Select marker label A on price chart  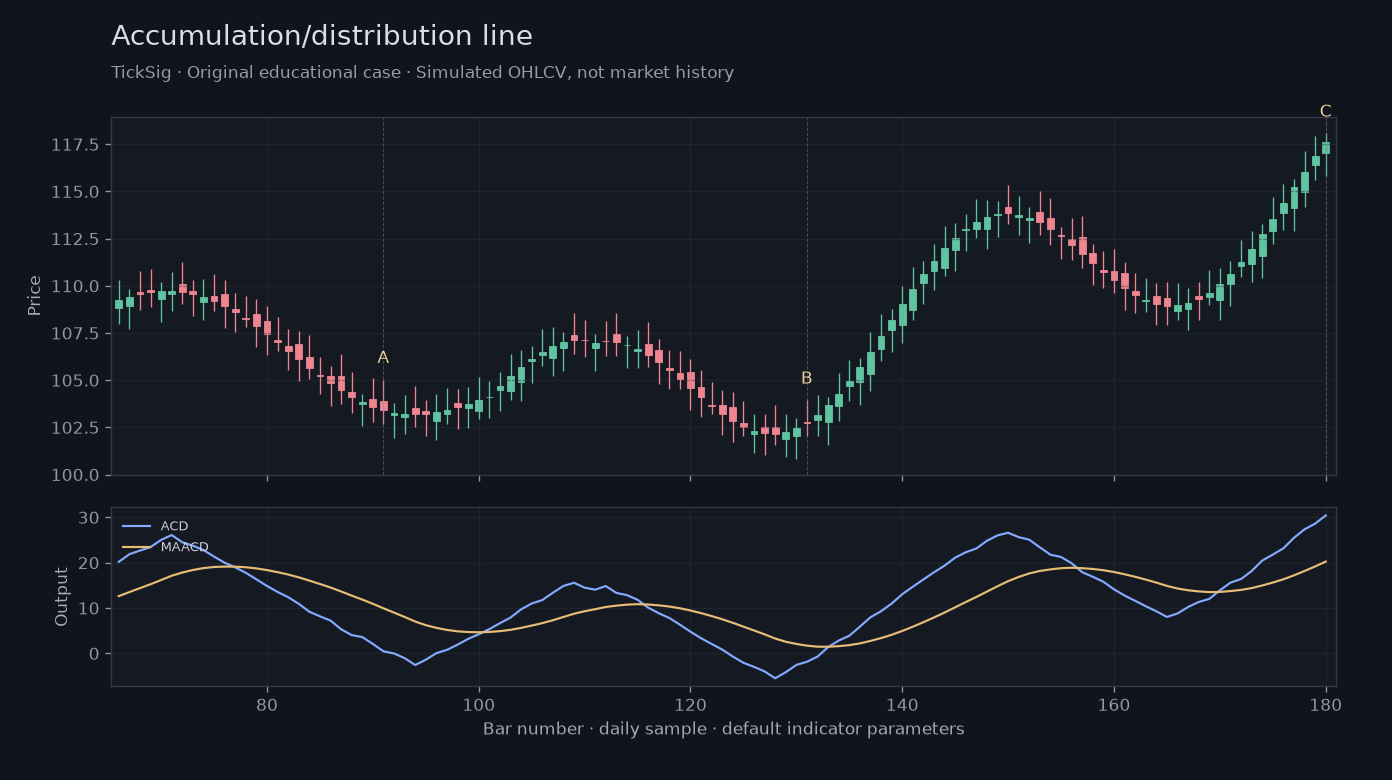tap(383, 358)
